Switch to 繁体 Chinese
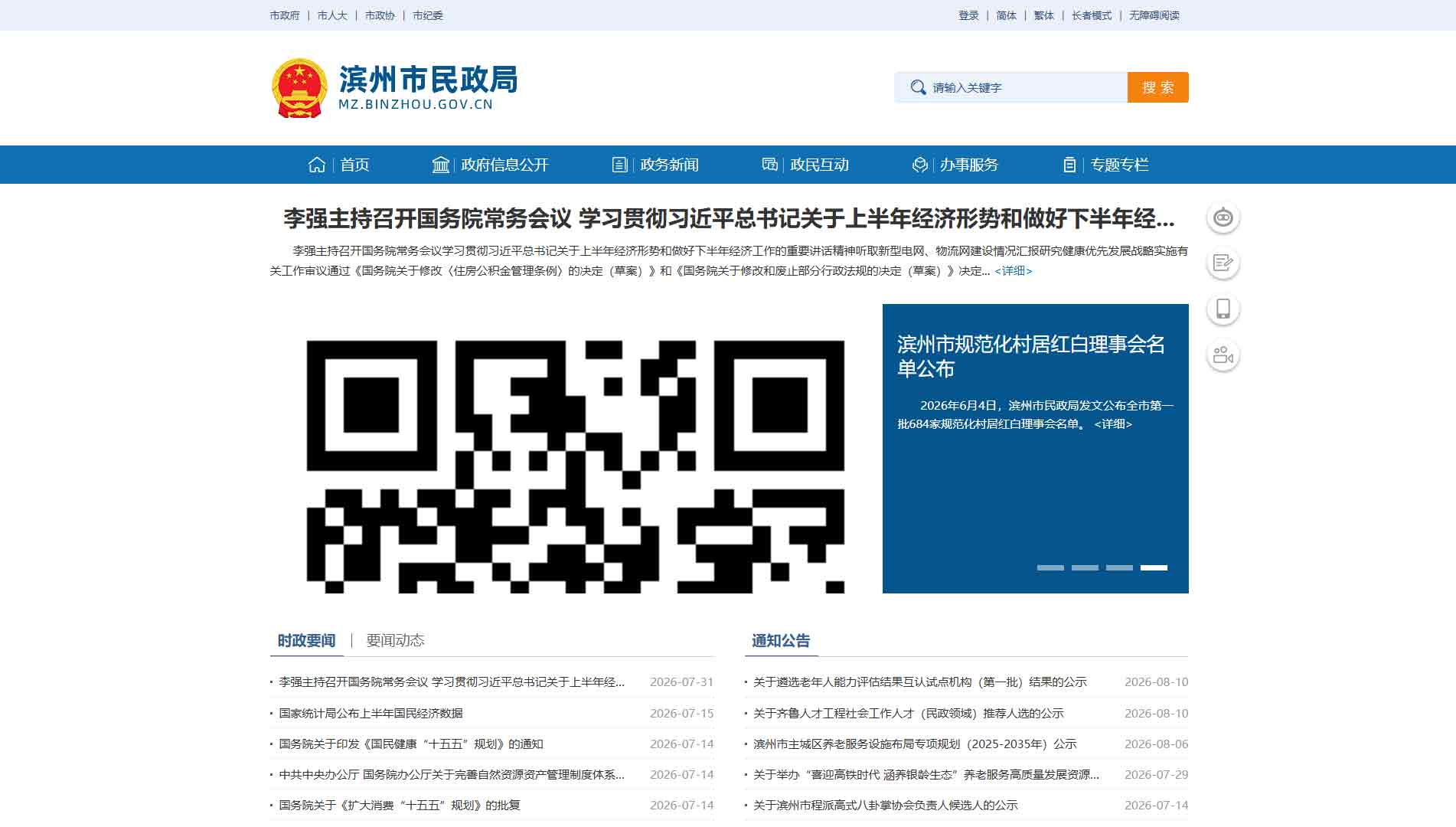 point(1044,15)
